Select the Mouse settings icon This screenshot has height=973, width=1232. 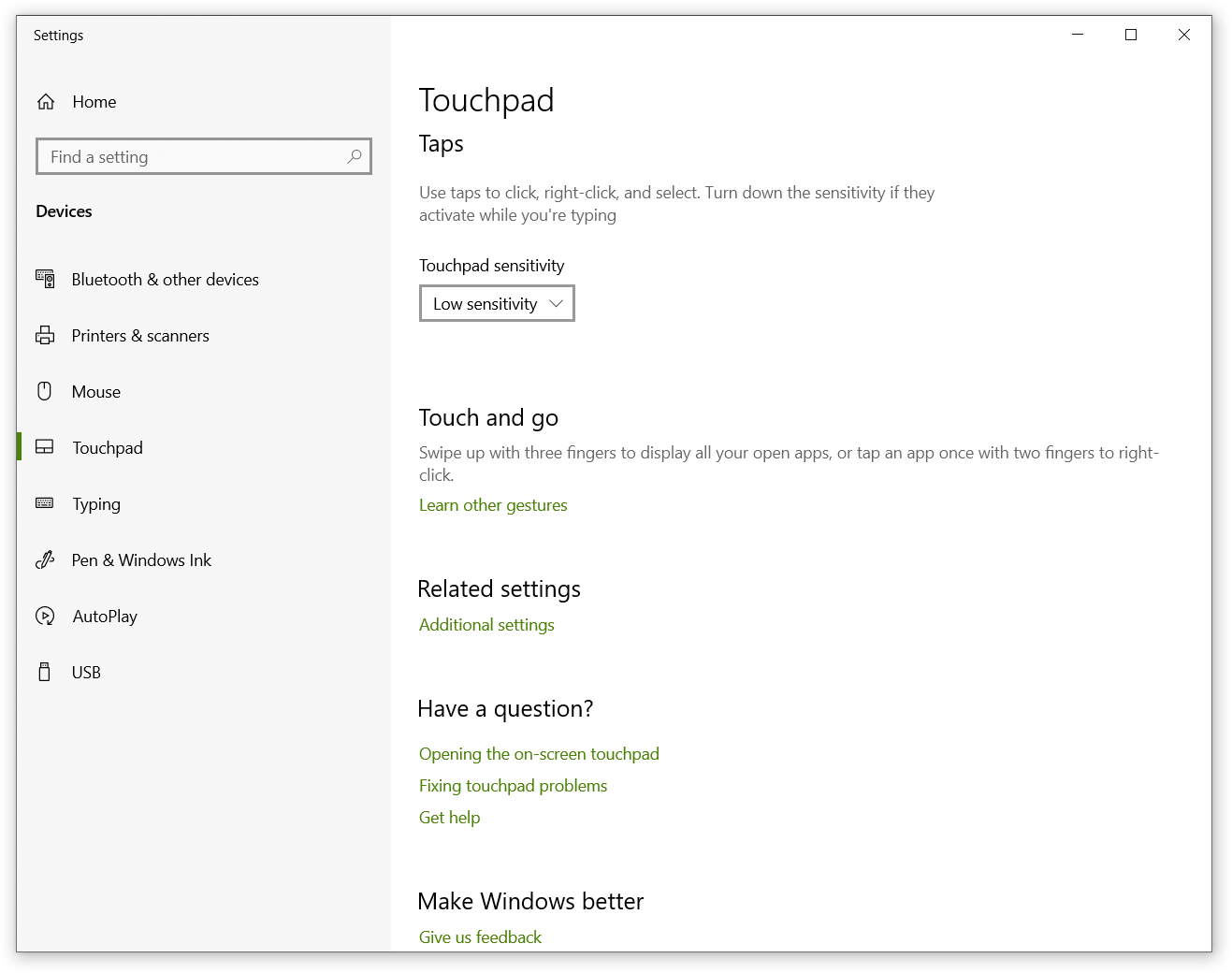pyautogui.click(x=45, y=391)
